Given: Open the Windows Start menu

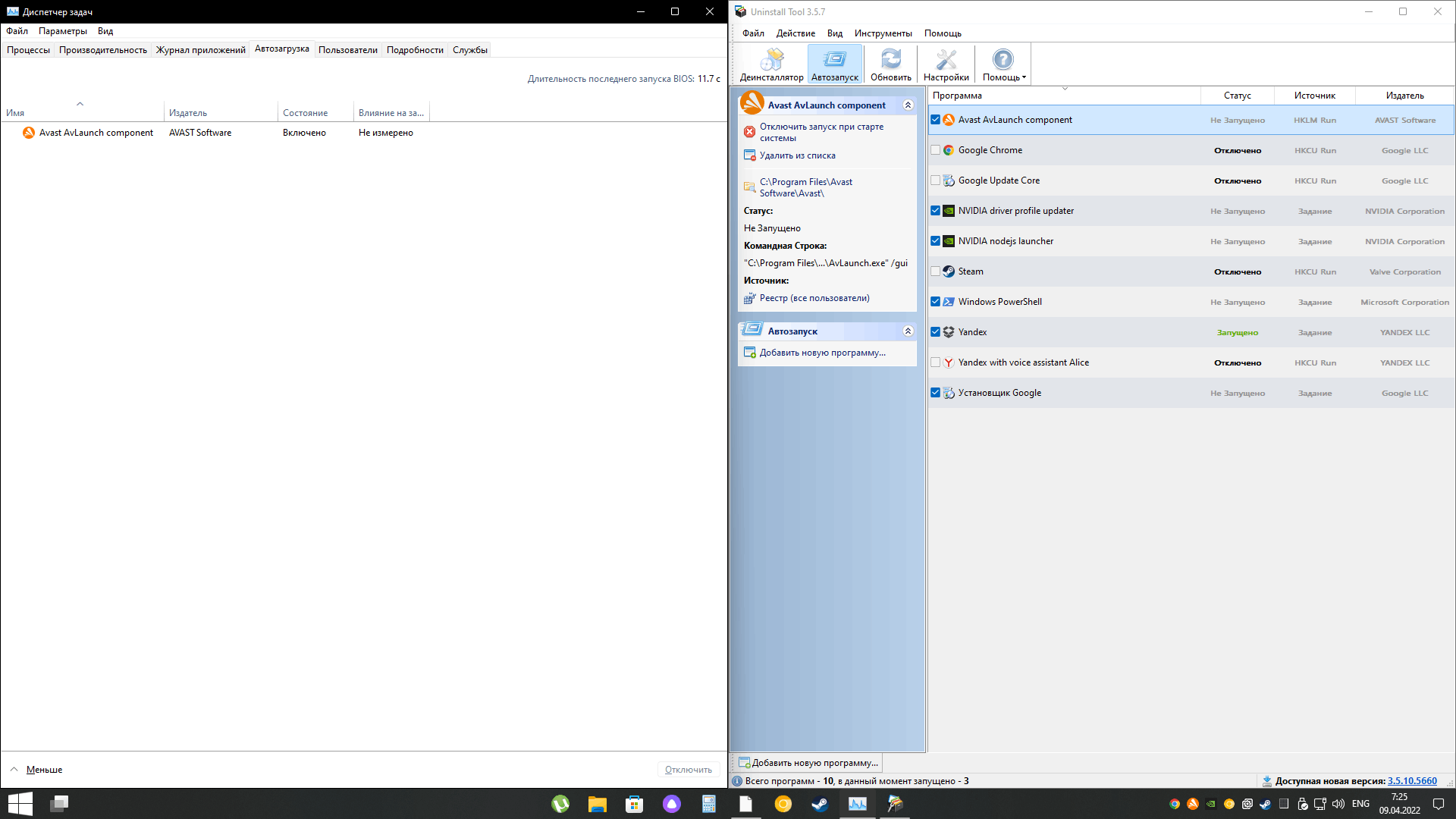Looking at the screenshot, I should pyautogui.click(x=20, y=804).
